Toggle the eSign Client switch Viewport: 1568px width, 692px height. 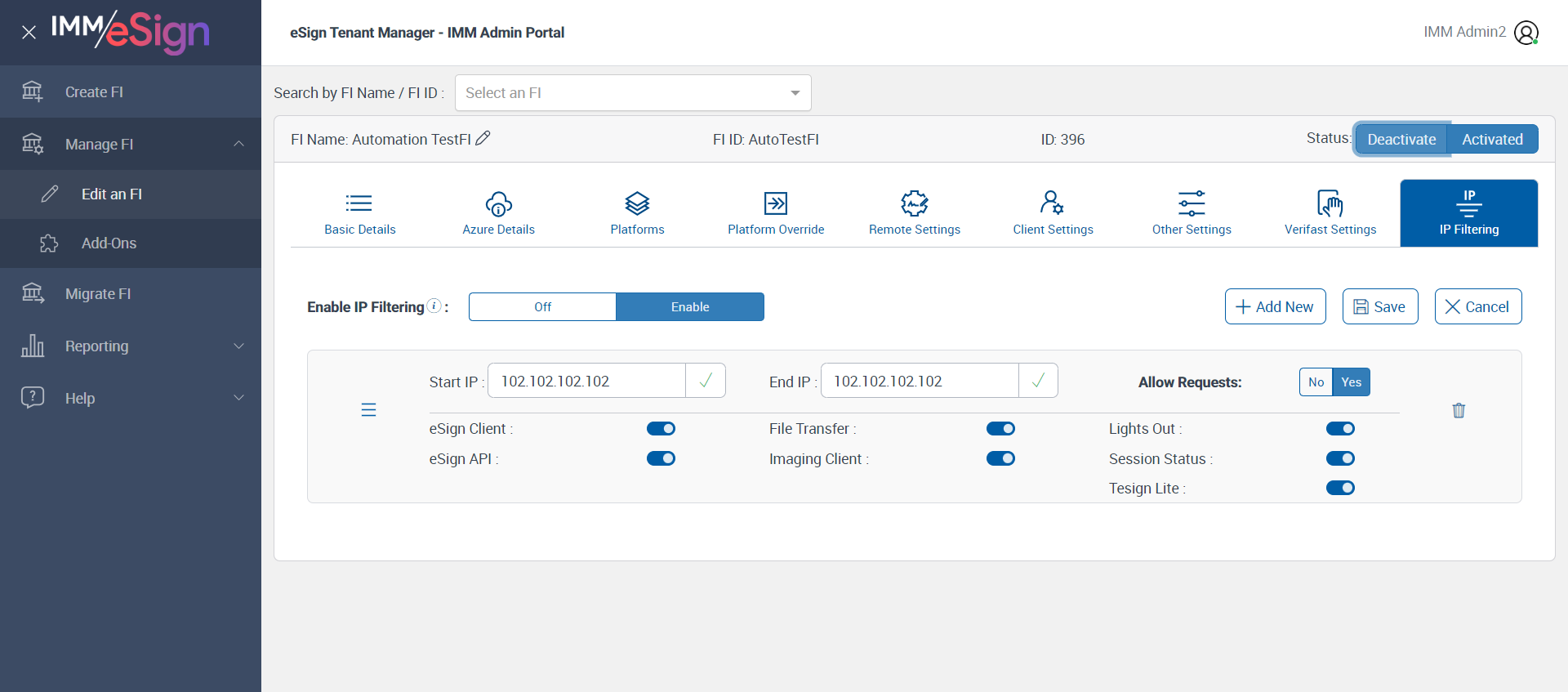[661, 429]
